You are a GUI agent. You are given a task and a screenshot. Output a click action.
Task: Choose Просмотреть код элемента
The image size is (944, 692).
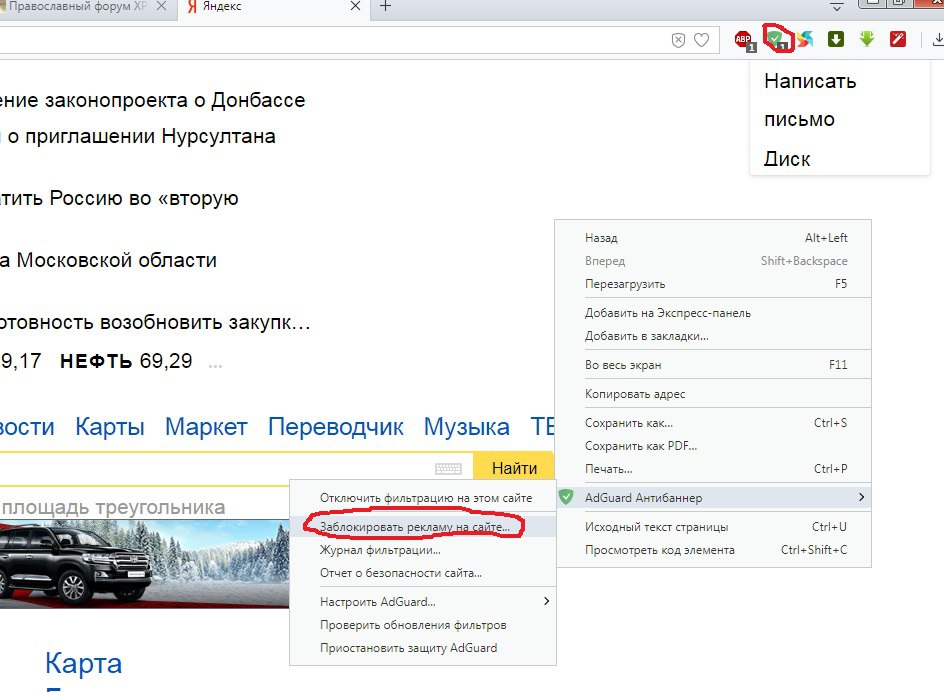715,550
